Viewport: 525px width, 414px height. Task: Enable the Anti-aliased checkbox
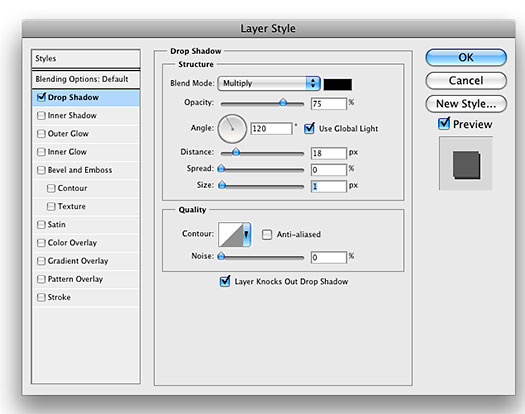tap(267, 234)
